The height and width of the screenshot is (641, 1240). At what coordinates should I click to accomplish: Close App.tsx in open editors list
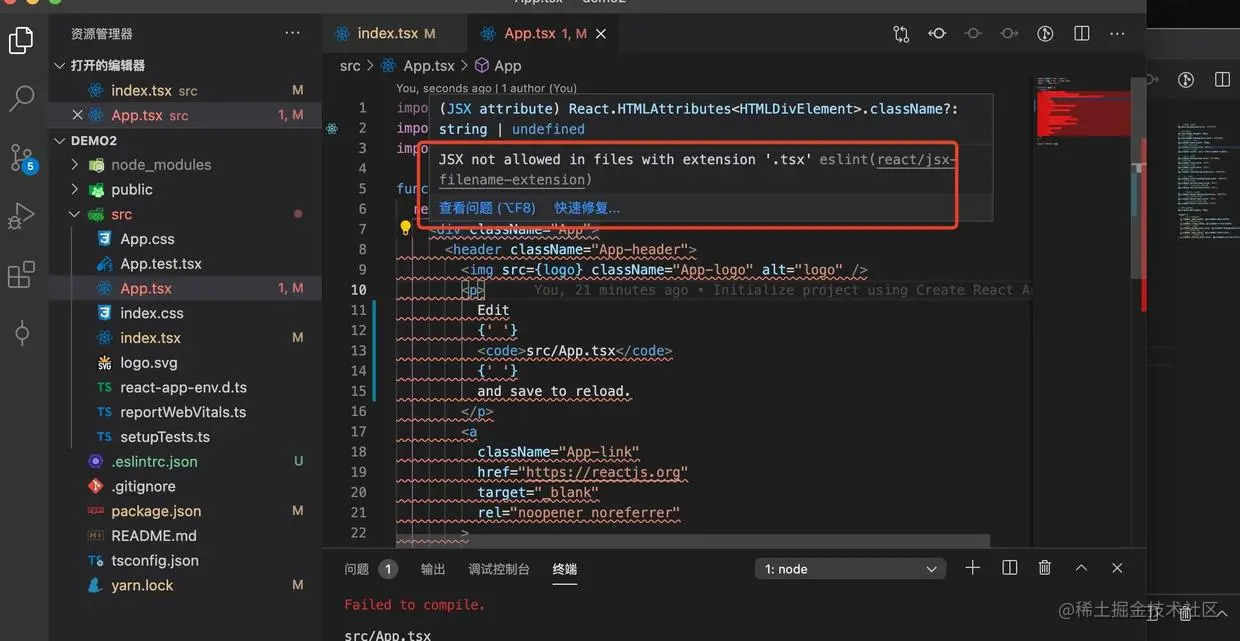78,115
